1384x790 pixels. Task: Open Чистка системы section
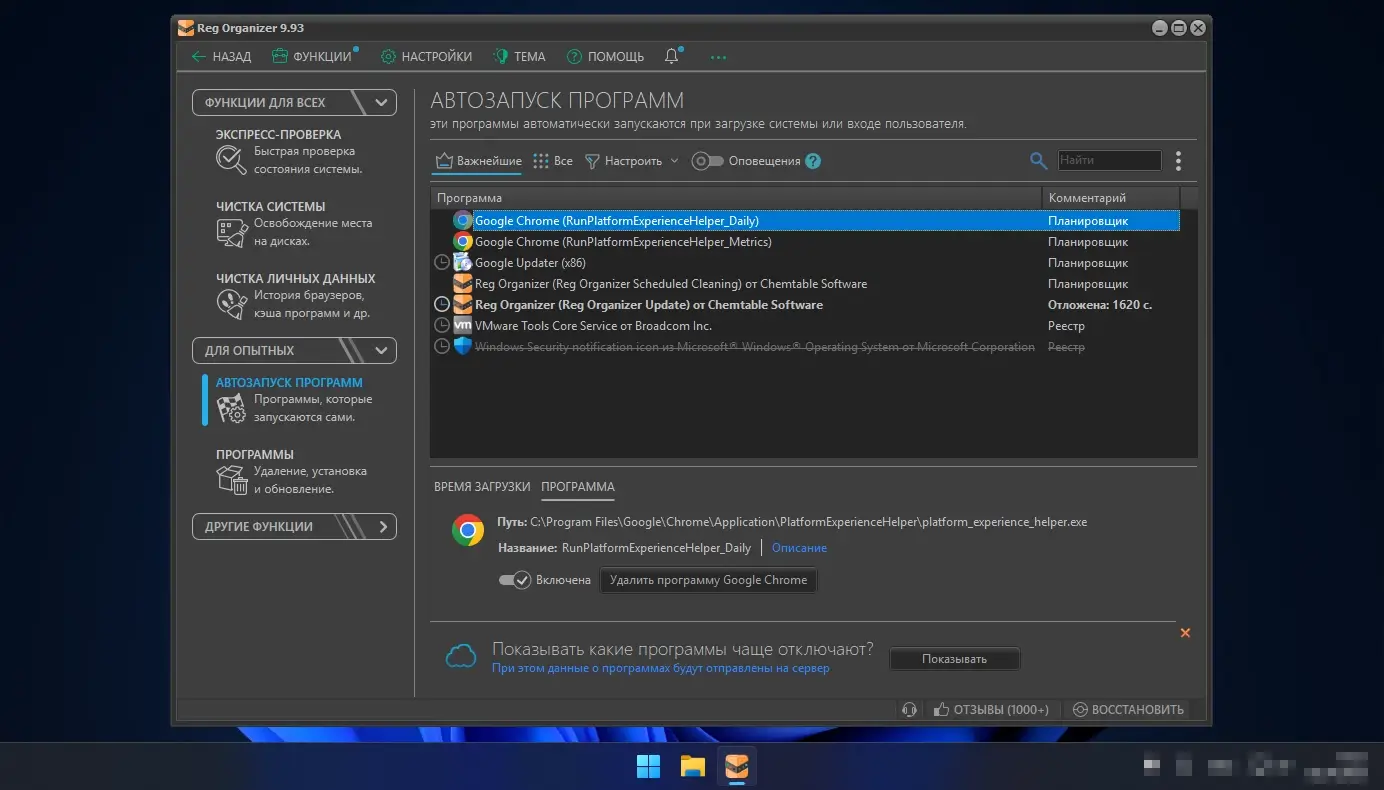[295, 223]
